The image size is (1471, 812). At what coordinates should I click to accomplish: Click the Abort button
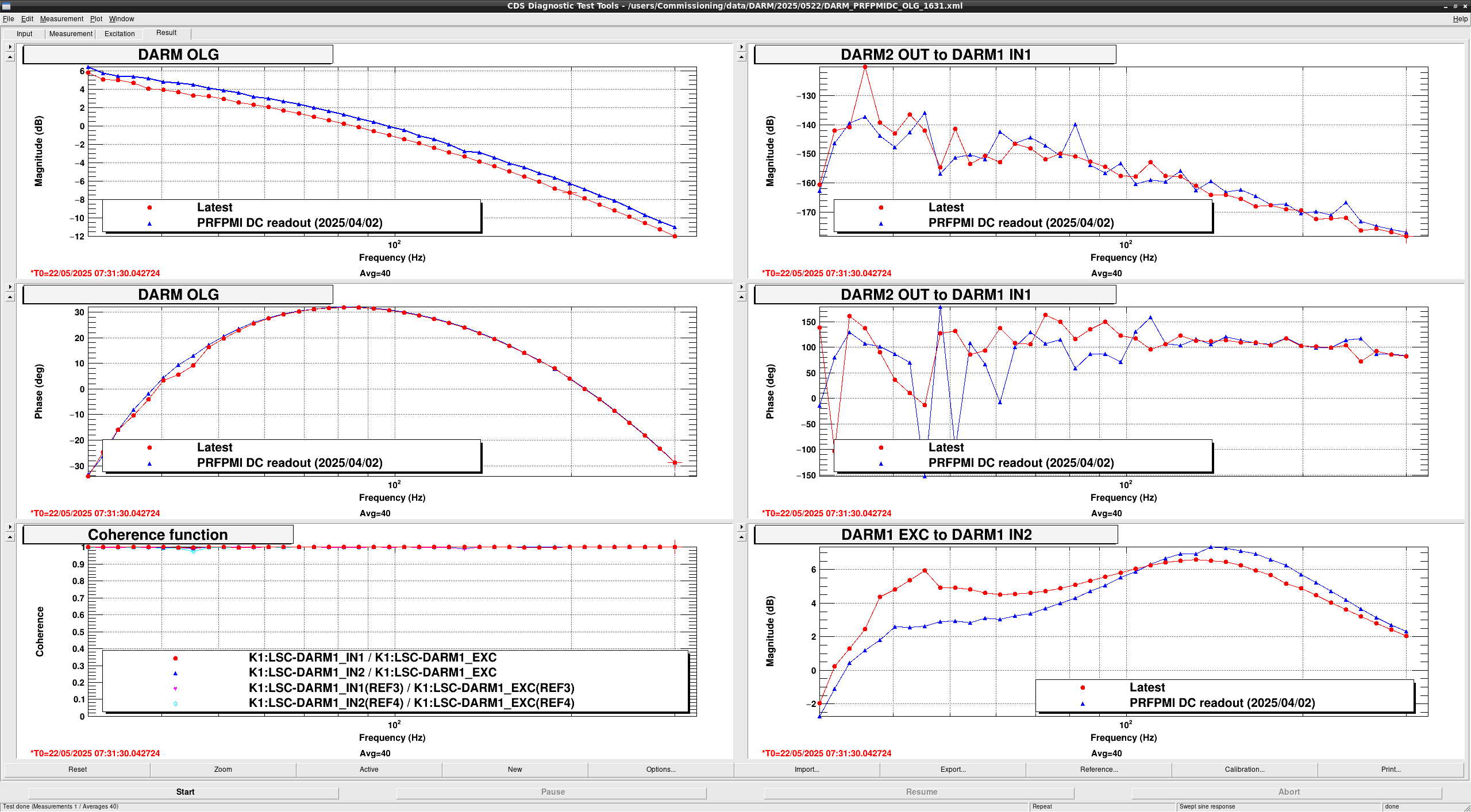(x=1287, y=792)
